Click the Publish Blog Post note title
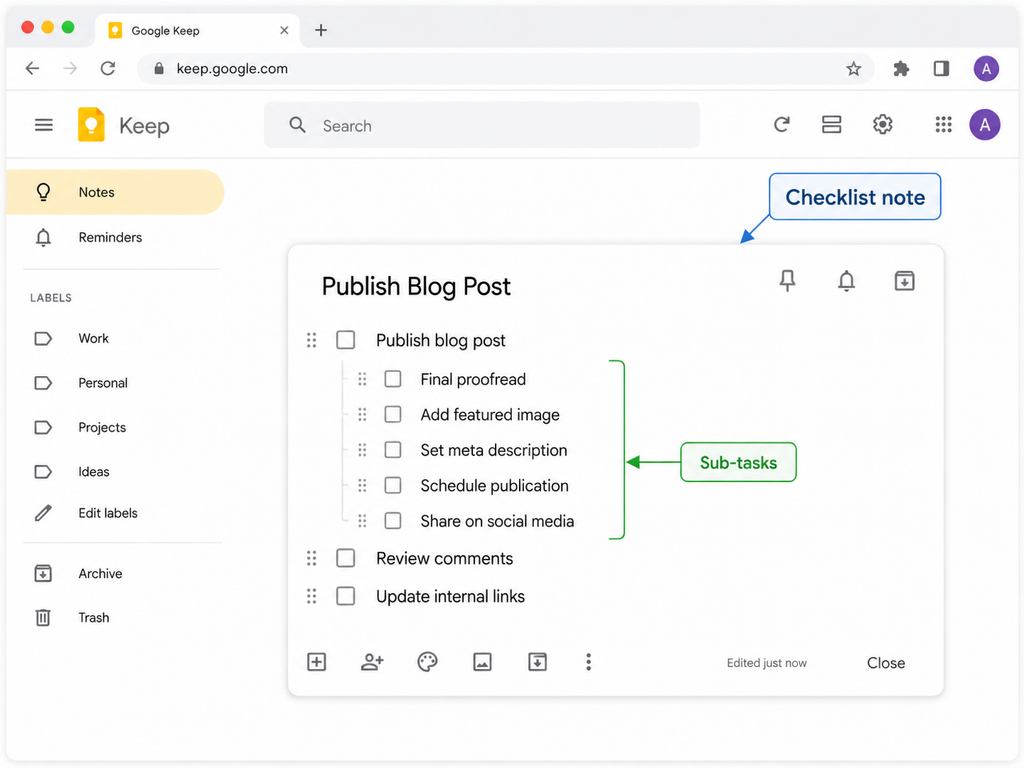1024x768 pixels. point(416,286)
